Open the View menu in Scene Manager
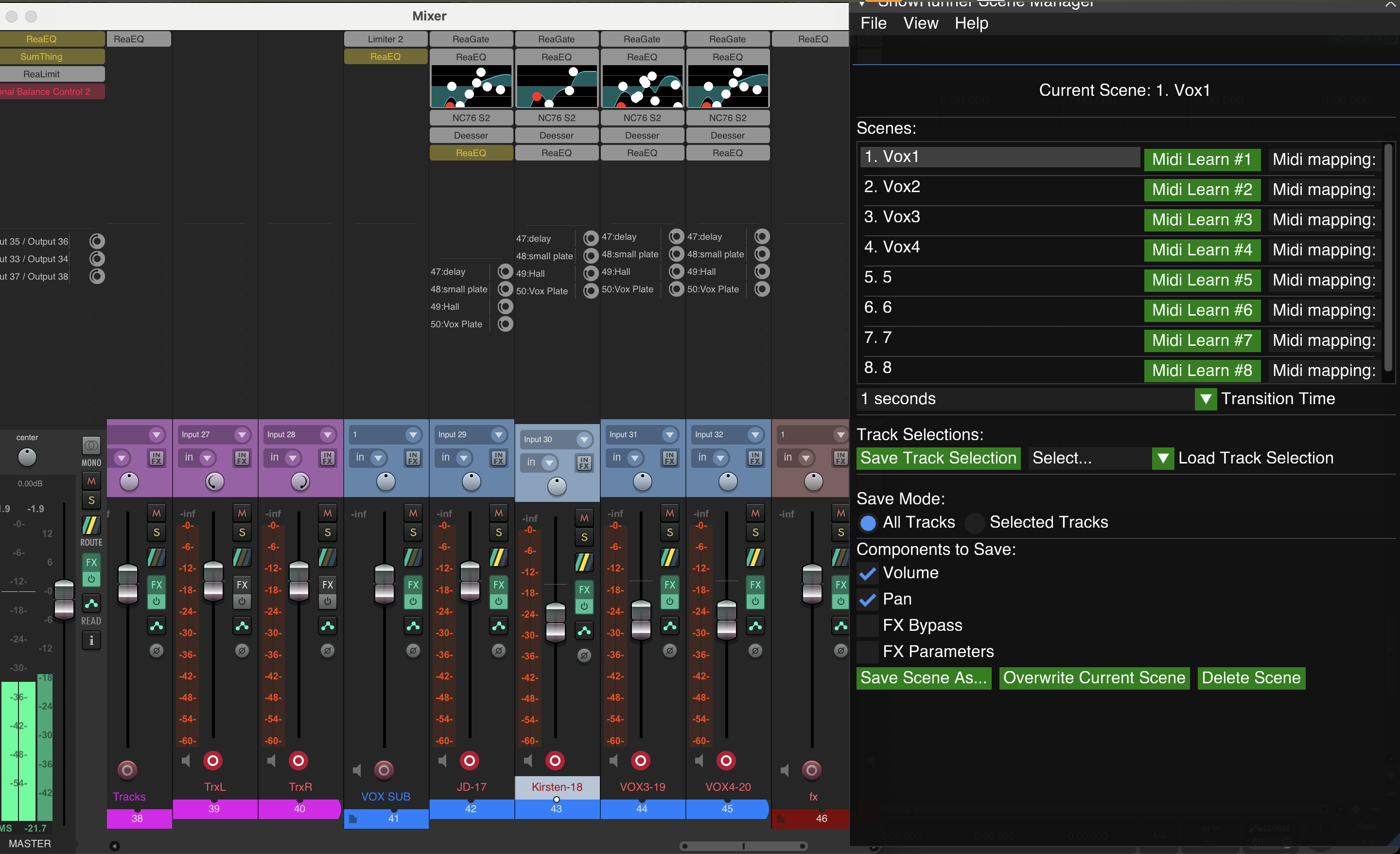This screenshot has height=854, width=1400. coord(921,23)
